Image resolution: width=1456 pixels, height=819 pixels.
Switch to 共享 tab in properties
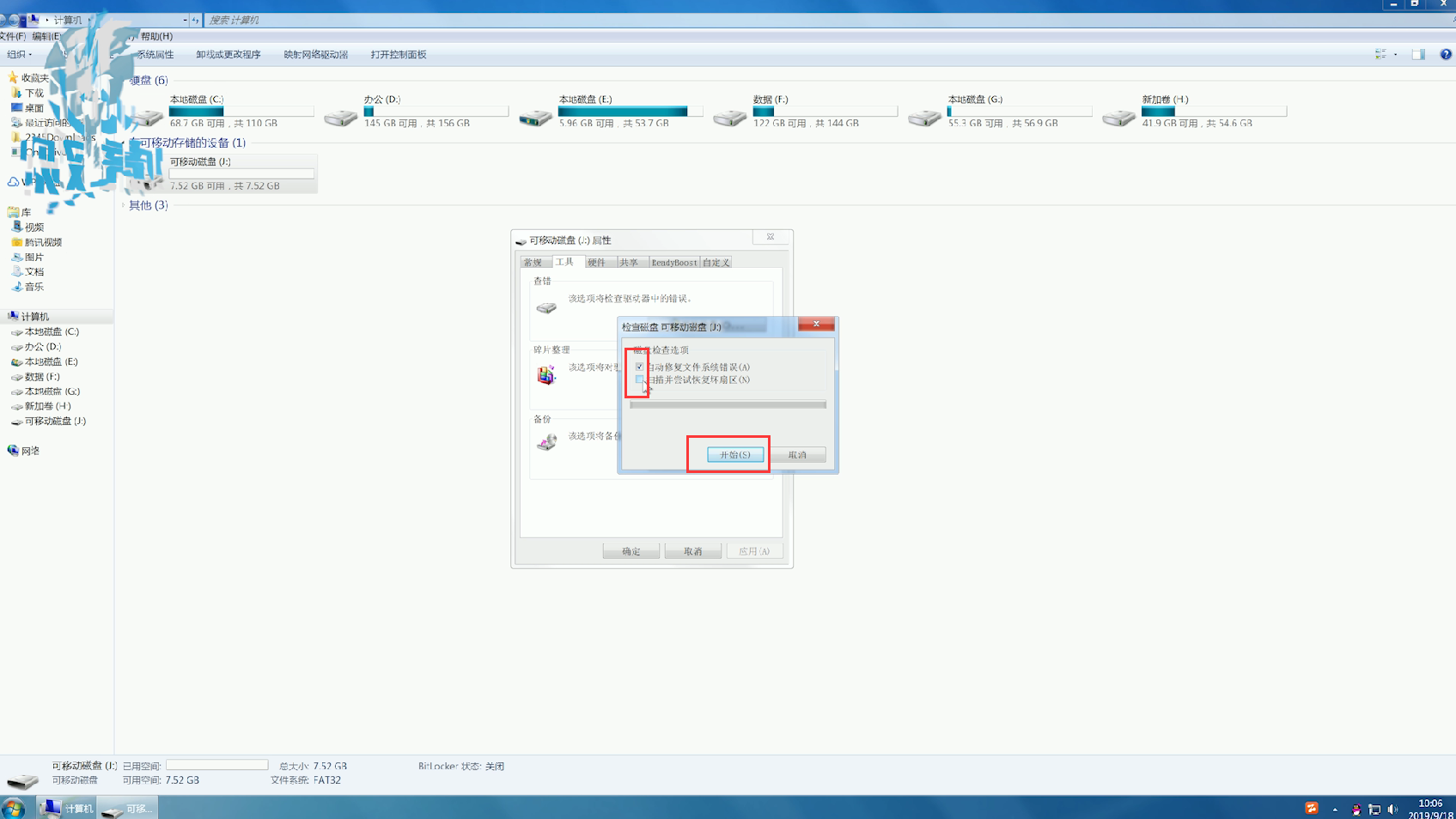pos(629,263)
